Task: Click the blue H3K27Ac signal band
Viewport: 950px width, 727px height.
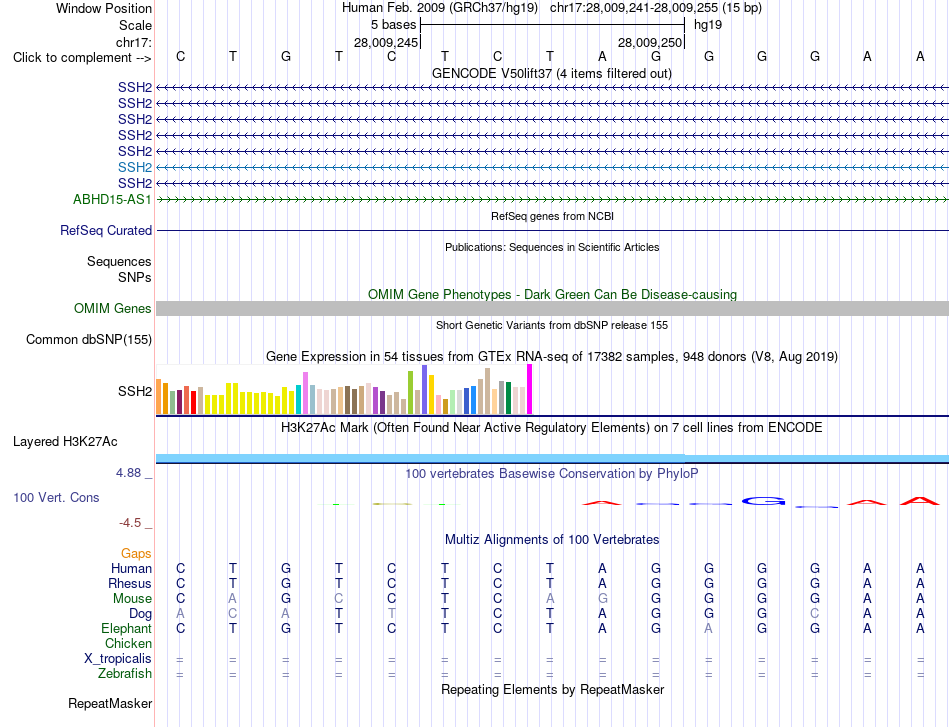Action: pyautogui.click(x=552, y=458)
